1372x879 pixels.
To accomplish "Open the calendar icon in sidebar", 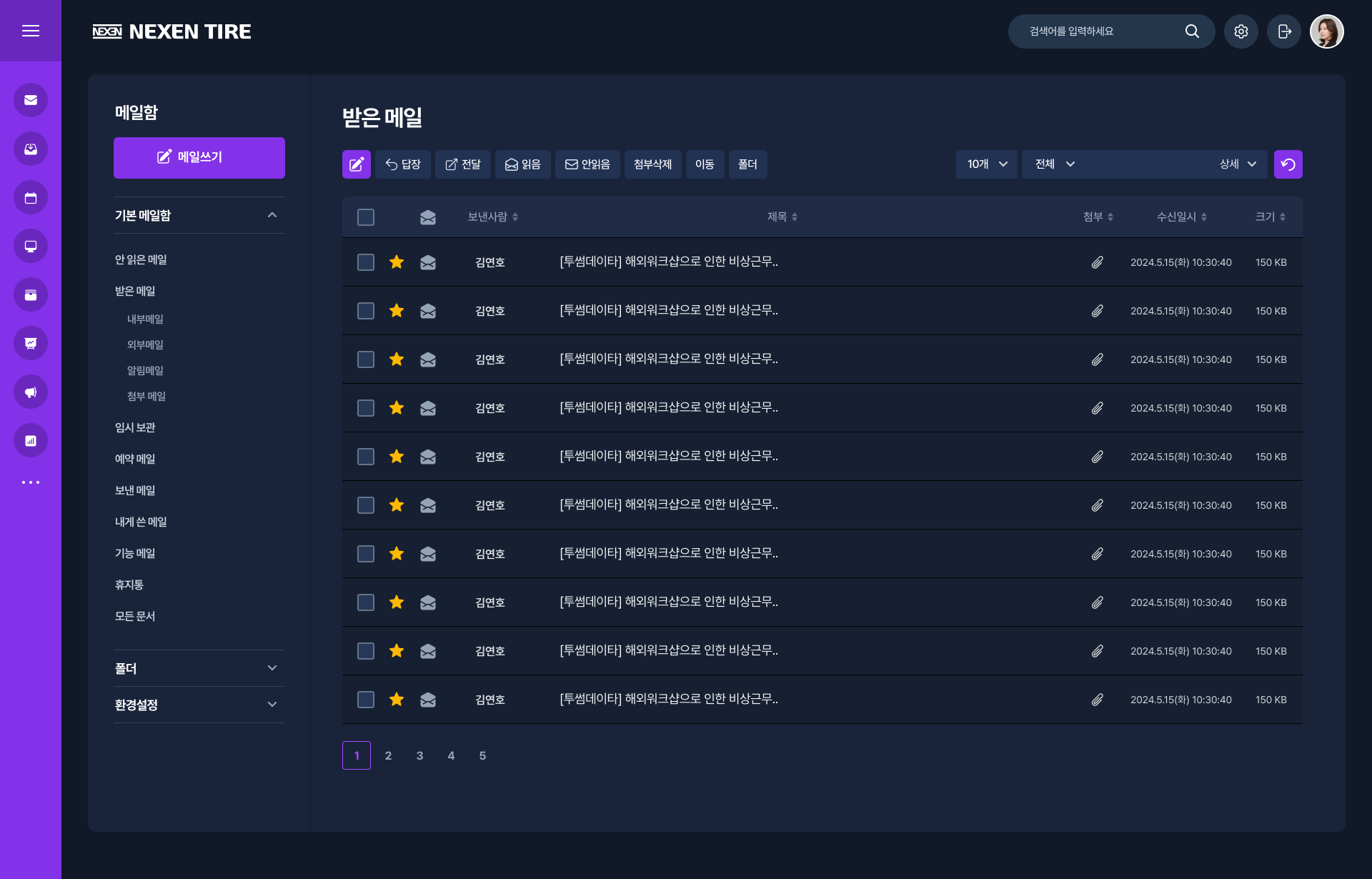I will coord(31,198).
